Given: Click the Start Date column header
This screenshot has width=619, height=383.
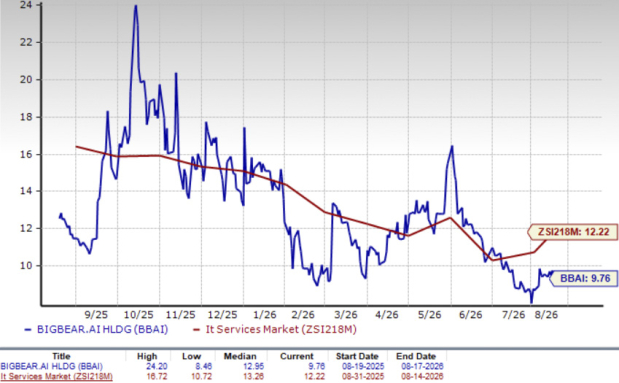Looking at the screenshot, I should pyautogui.click(x=357, y=356).
